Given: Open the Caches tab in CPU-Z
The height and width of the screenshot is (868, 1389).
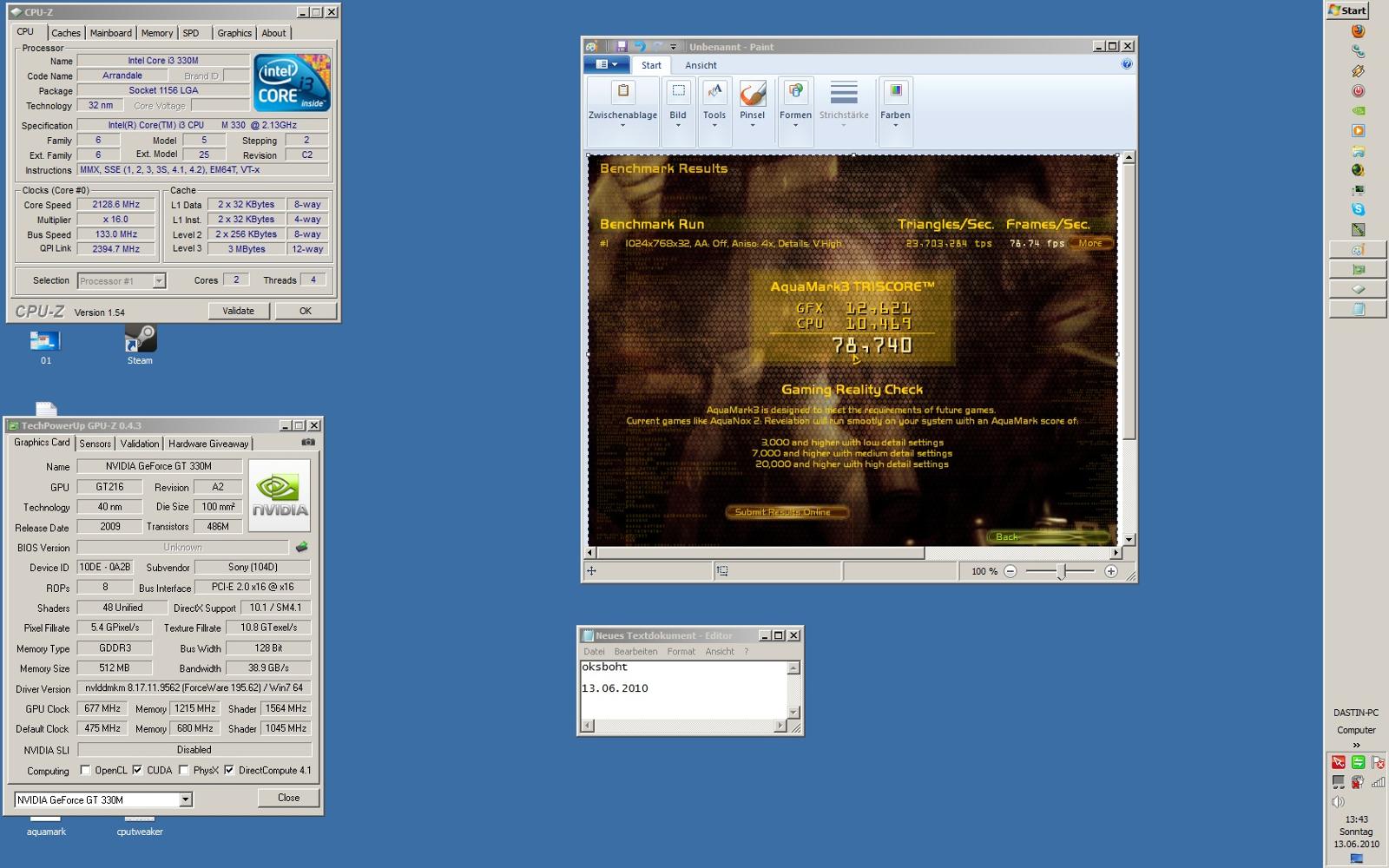Looking at the screenshot, I should [x=66, y=33].
